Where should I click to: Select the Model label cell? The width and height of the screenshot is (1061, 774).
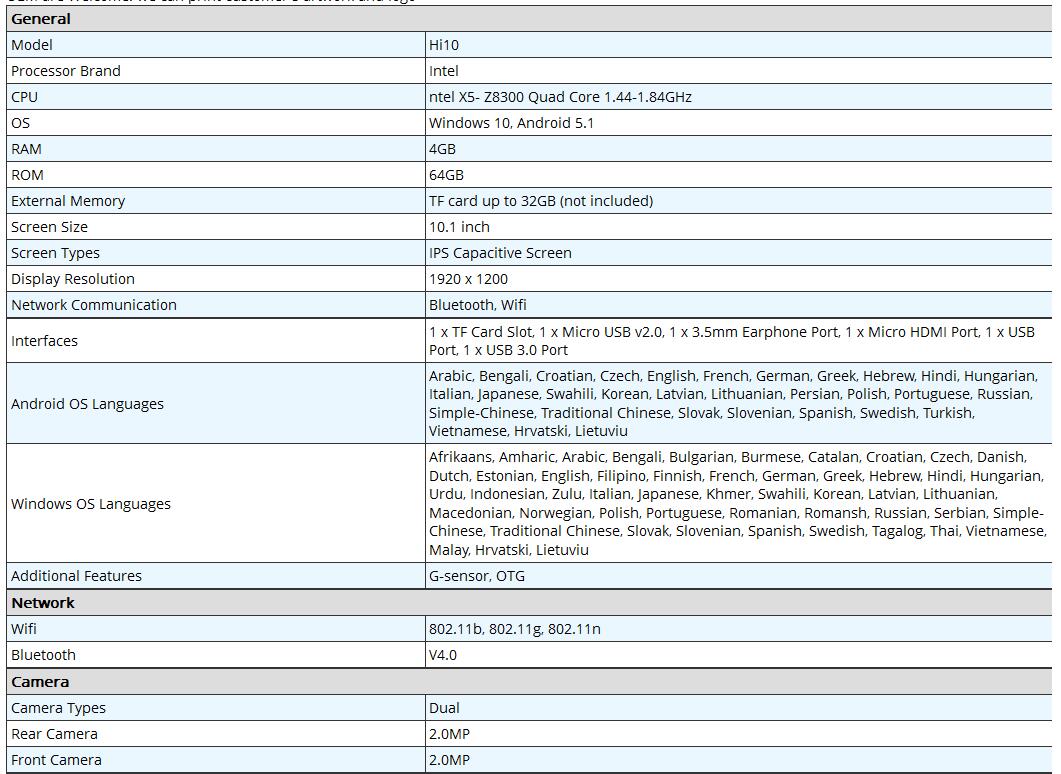pyautogui.click(x=32, y=45)
